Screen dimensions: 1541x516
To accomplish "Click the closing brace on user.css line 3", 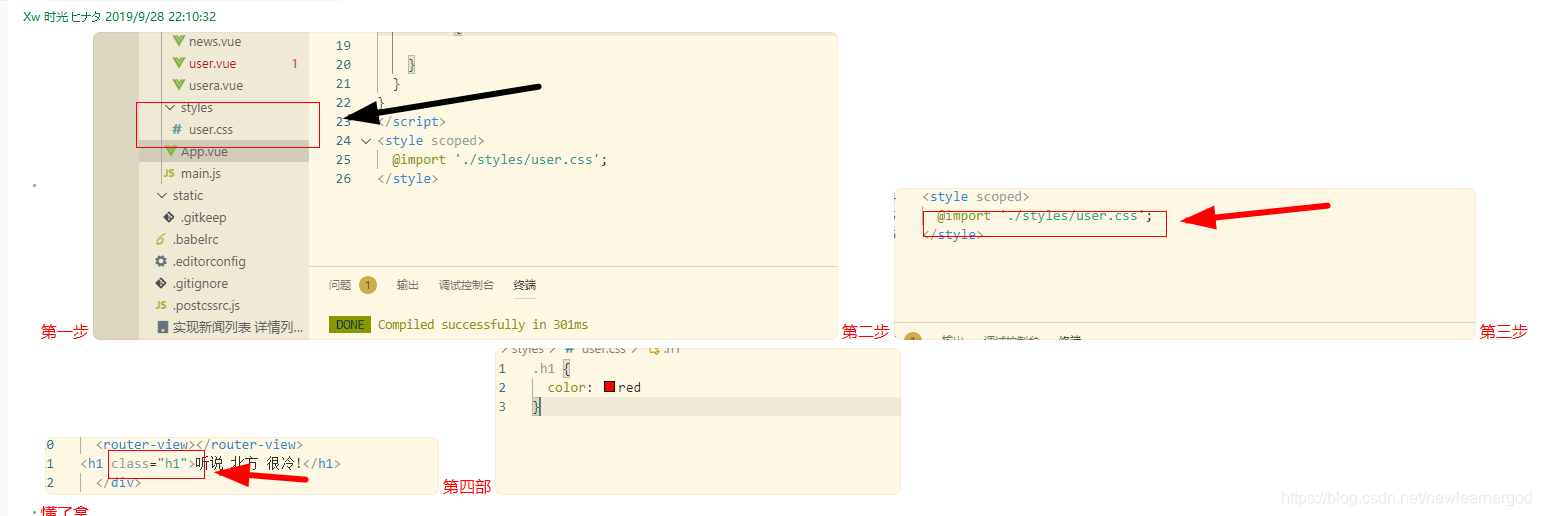I will pos(536,407).
